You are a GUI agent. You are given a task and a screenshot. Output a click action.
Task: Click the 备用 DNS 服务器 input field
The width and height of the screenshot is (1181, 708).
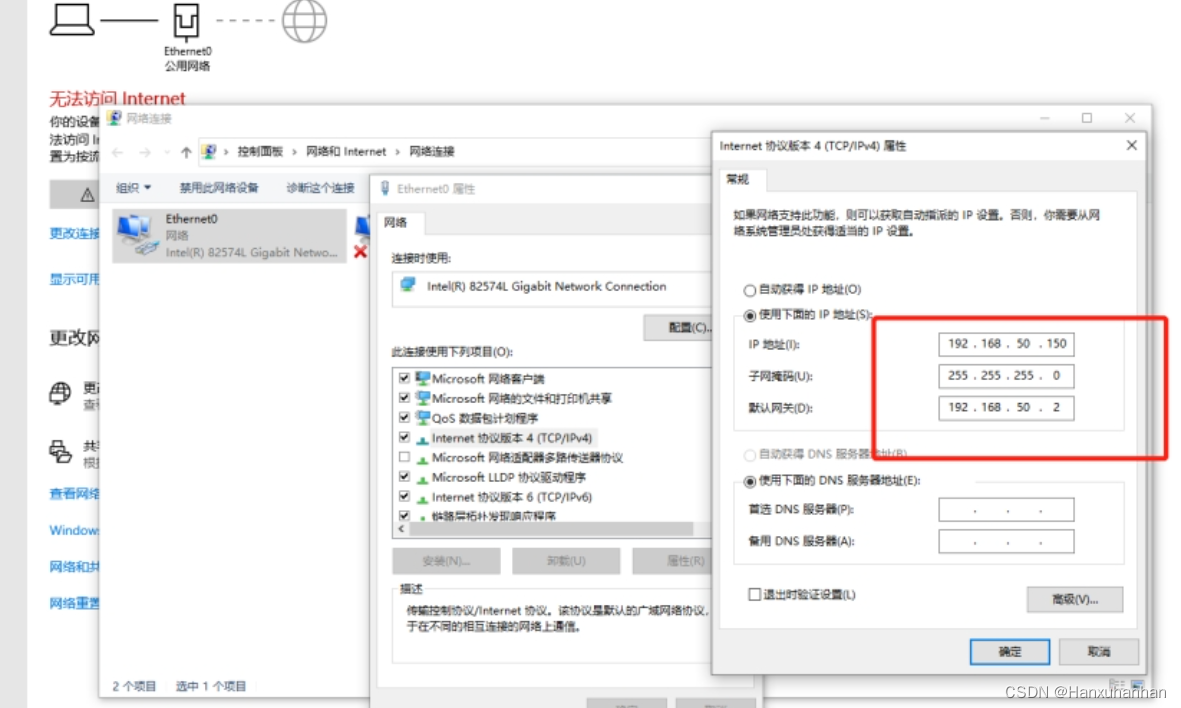(x=1006, y=542)
